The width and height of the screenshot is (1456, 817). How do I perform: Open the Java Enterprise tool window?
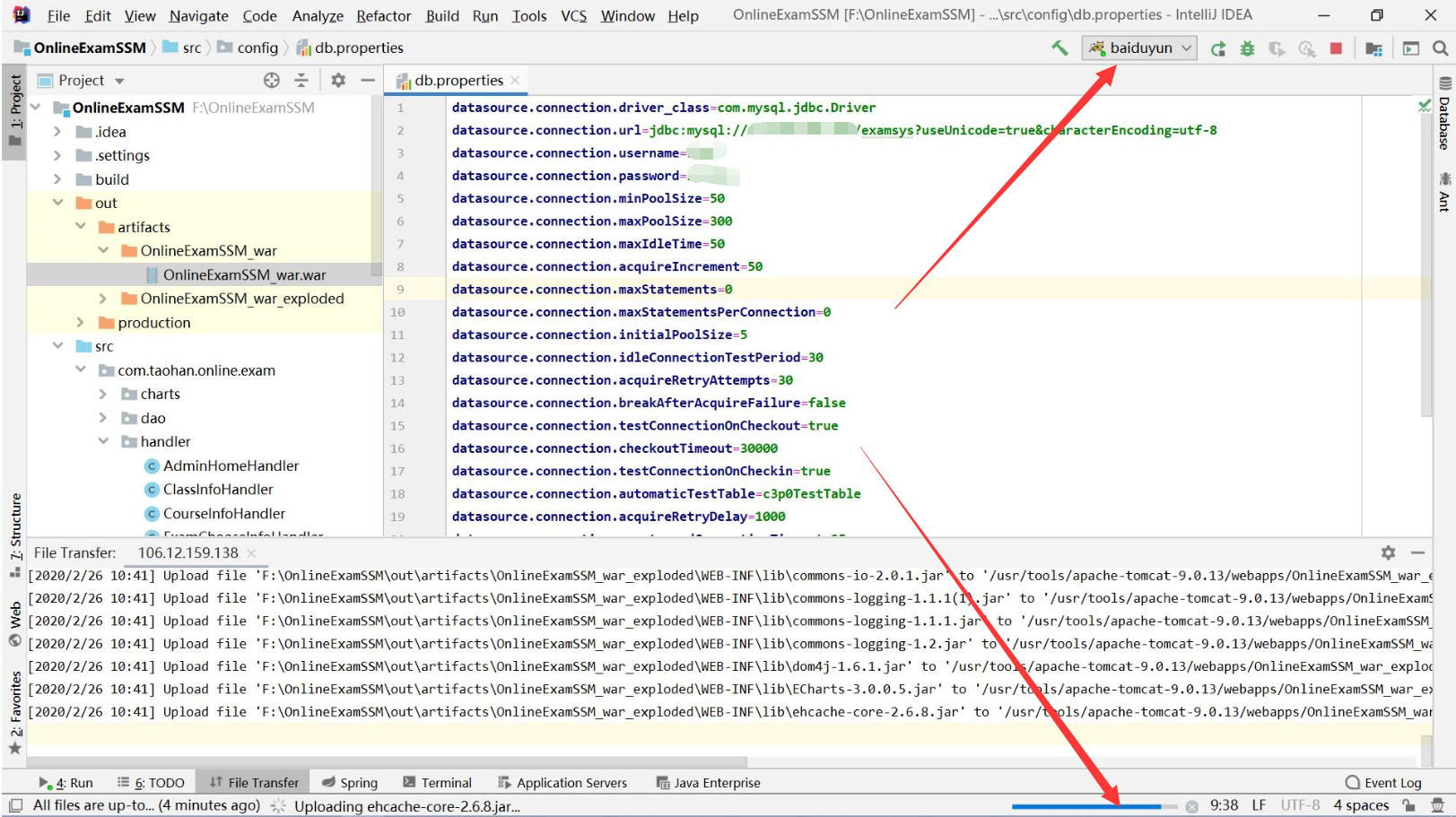[x=708, y=783]
